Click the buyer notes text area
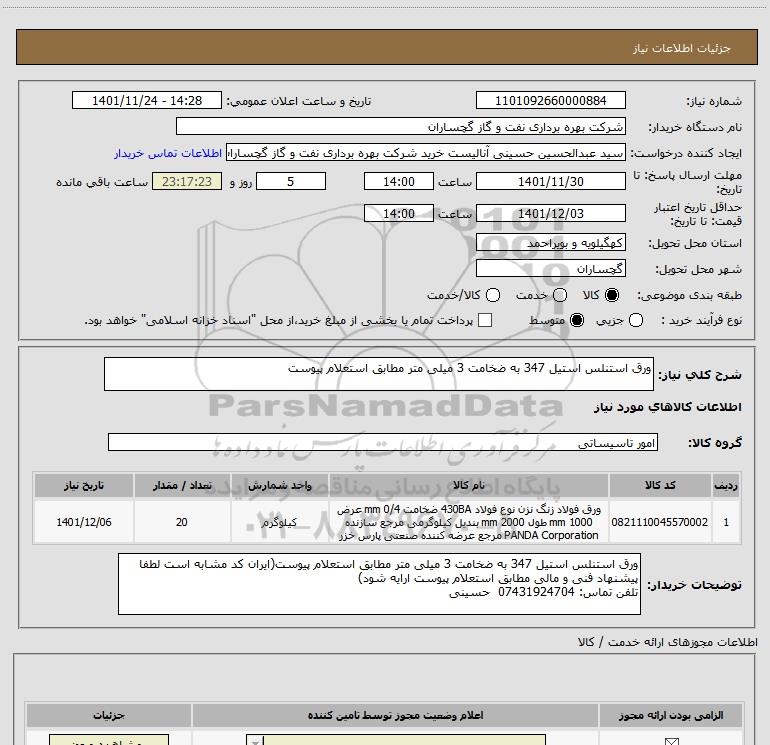The width and height of the screenshot is (770, 745). click(379, 583)
